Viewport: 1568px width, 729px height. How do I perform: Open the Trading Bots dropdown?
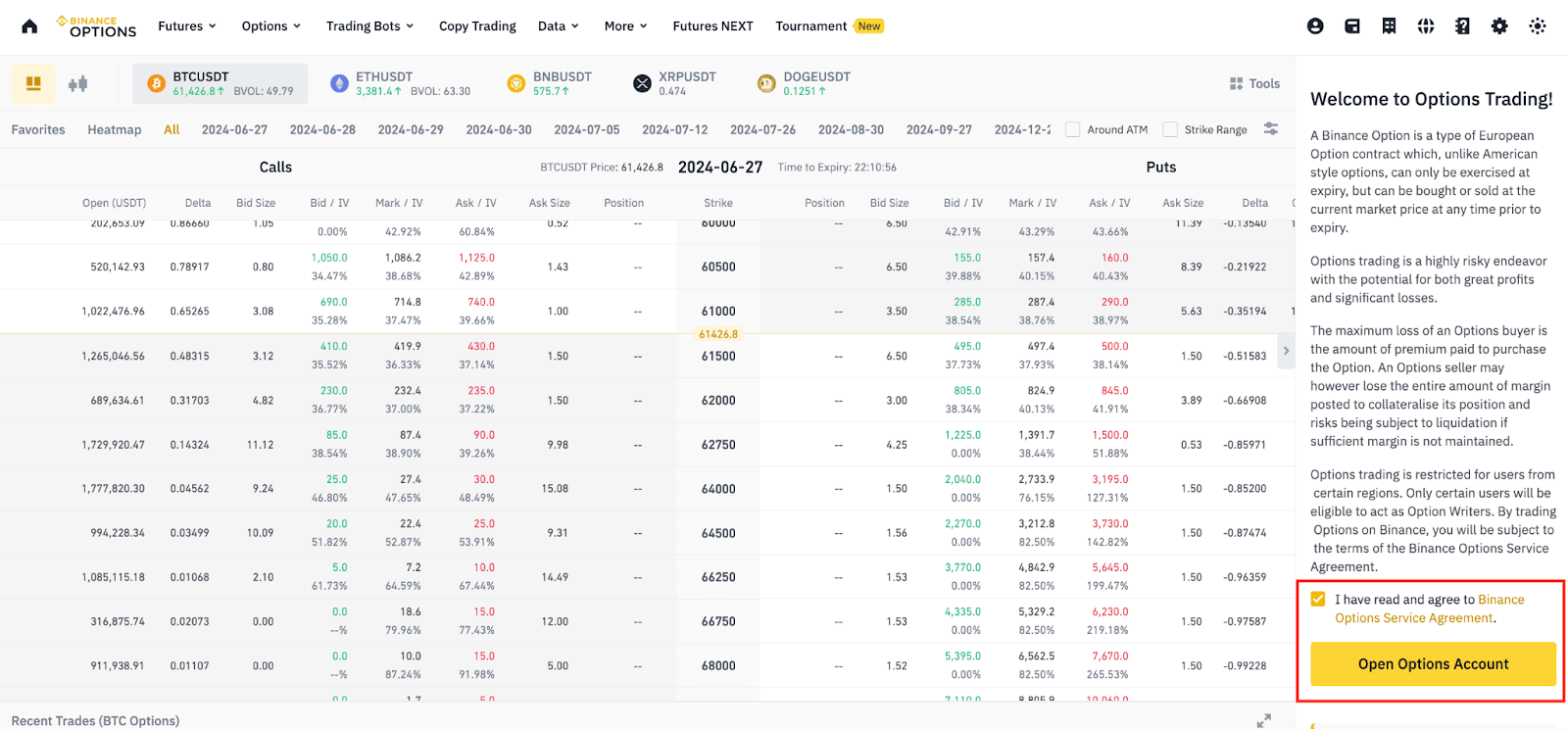pos(369,26)
